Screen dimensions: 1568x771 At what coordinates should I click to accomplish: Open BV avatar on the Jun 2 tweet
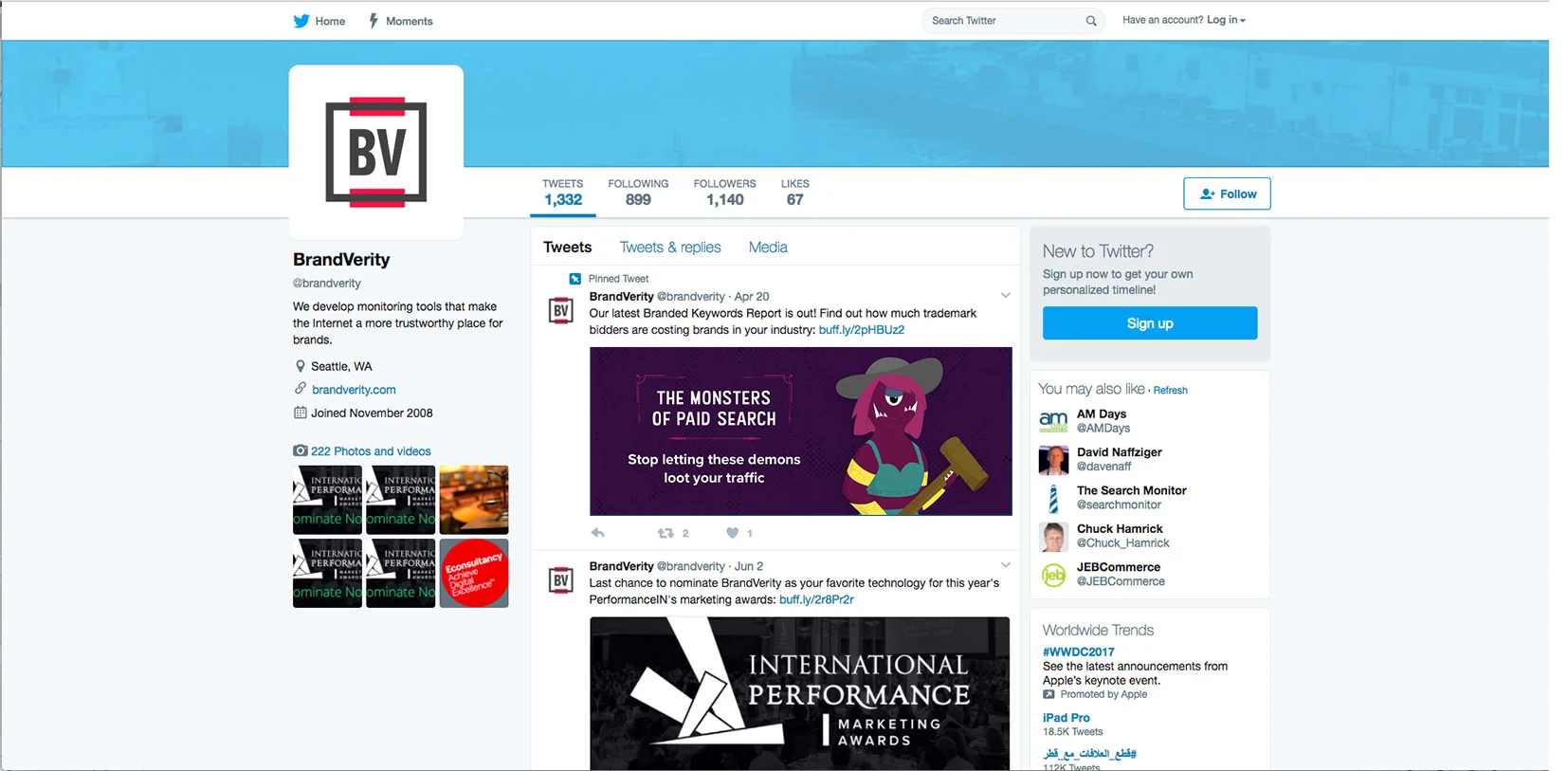point(561,580)
